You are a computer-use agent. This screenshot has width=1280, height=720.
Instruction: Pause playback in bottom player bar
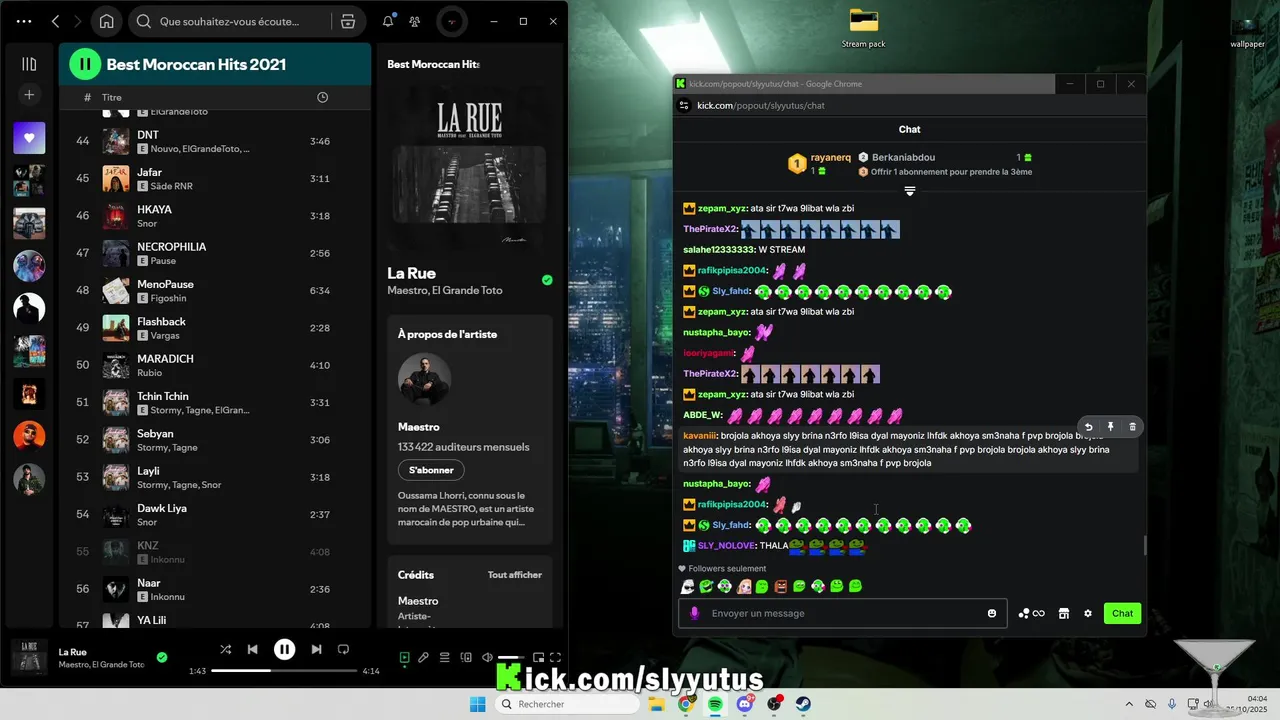(285, 649)
